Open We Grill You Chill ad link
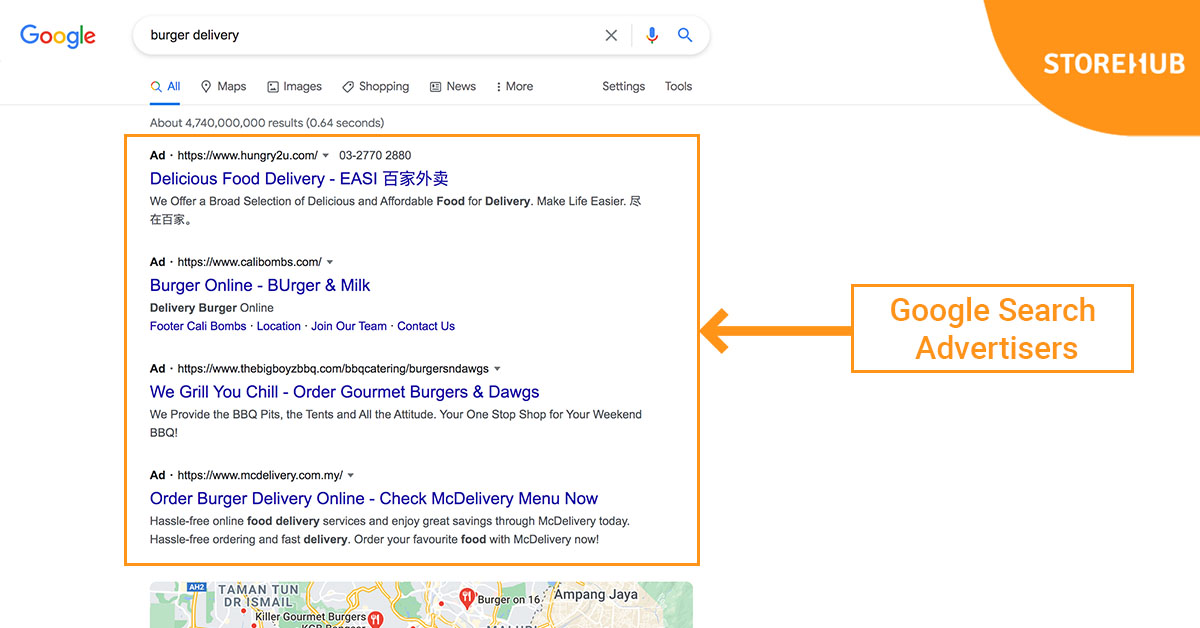Viewport: 1200px width, 628px height. click(x=344, y=392)
